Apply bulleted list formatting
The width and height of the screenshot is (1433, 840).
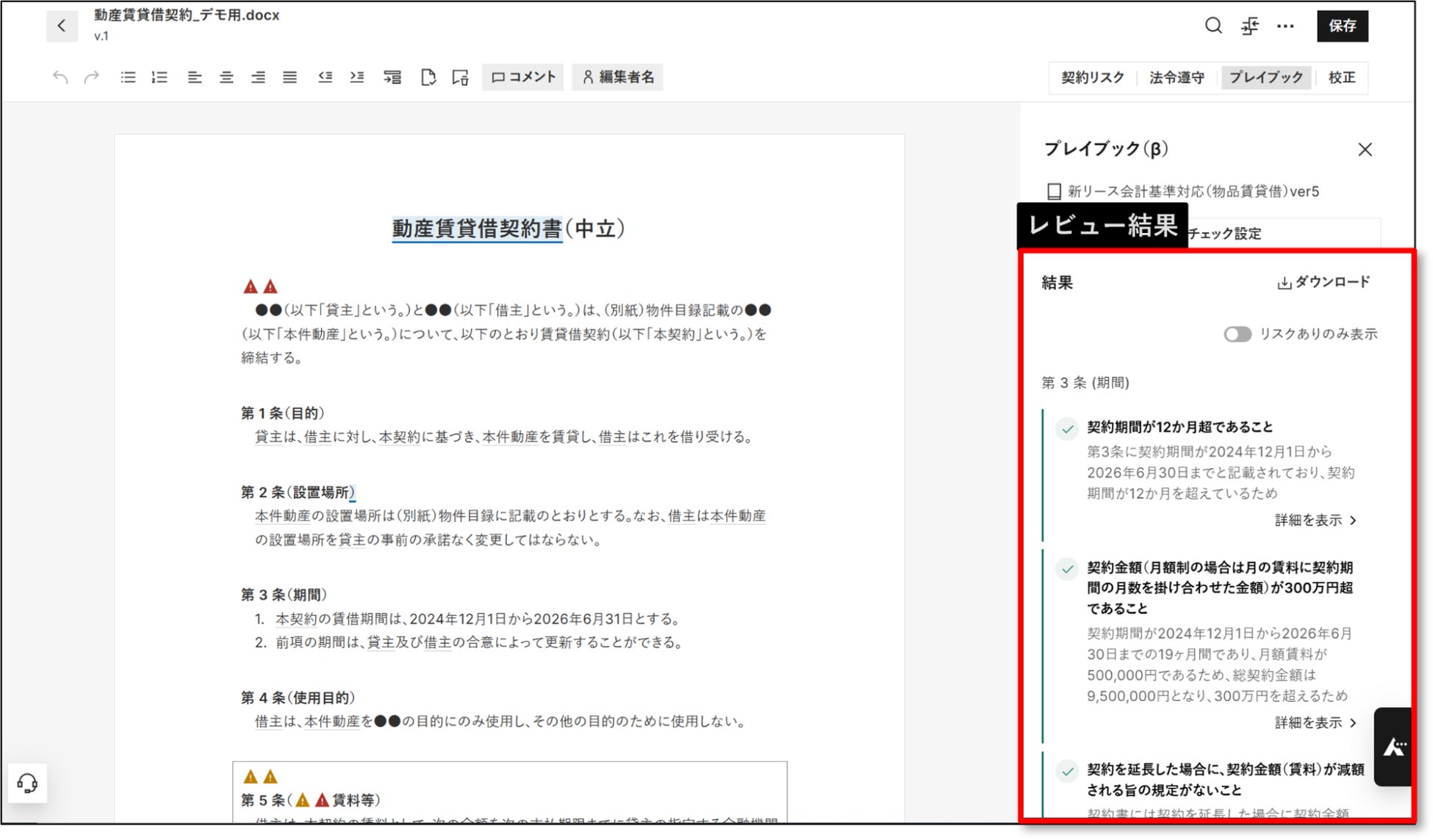pos(128,77)
